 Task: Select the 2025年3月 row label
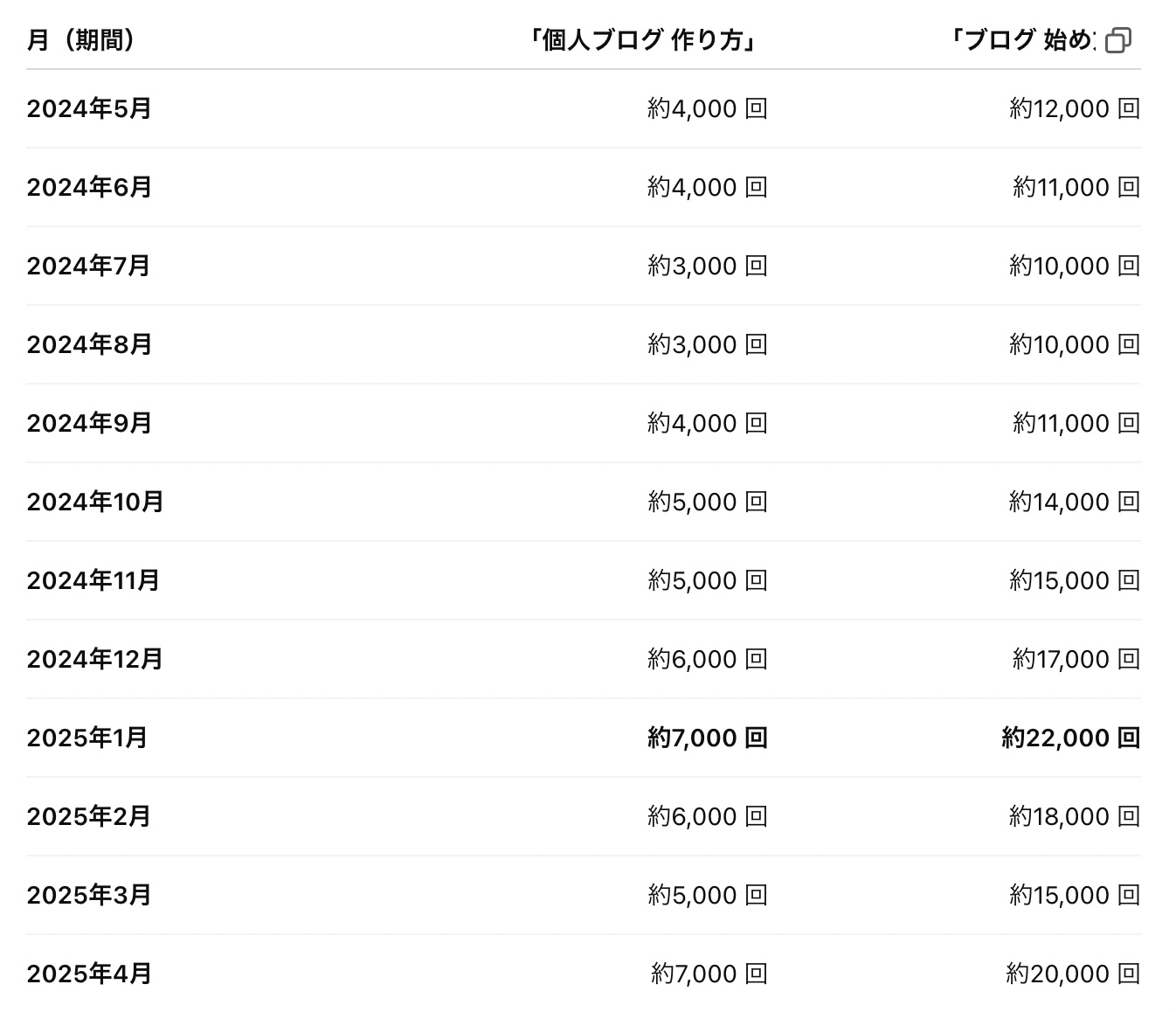coord(89,895)
